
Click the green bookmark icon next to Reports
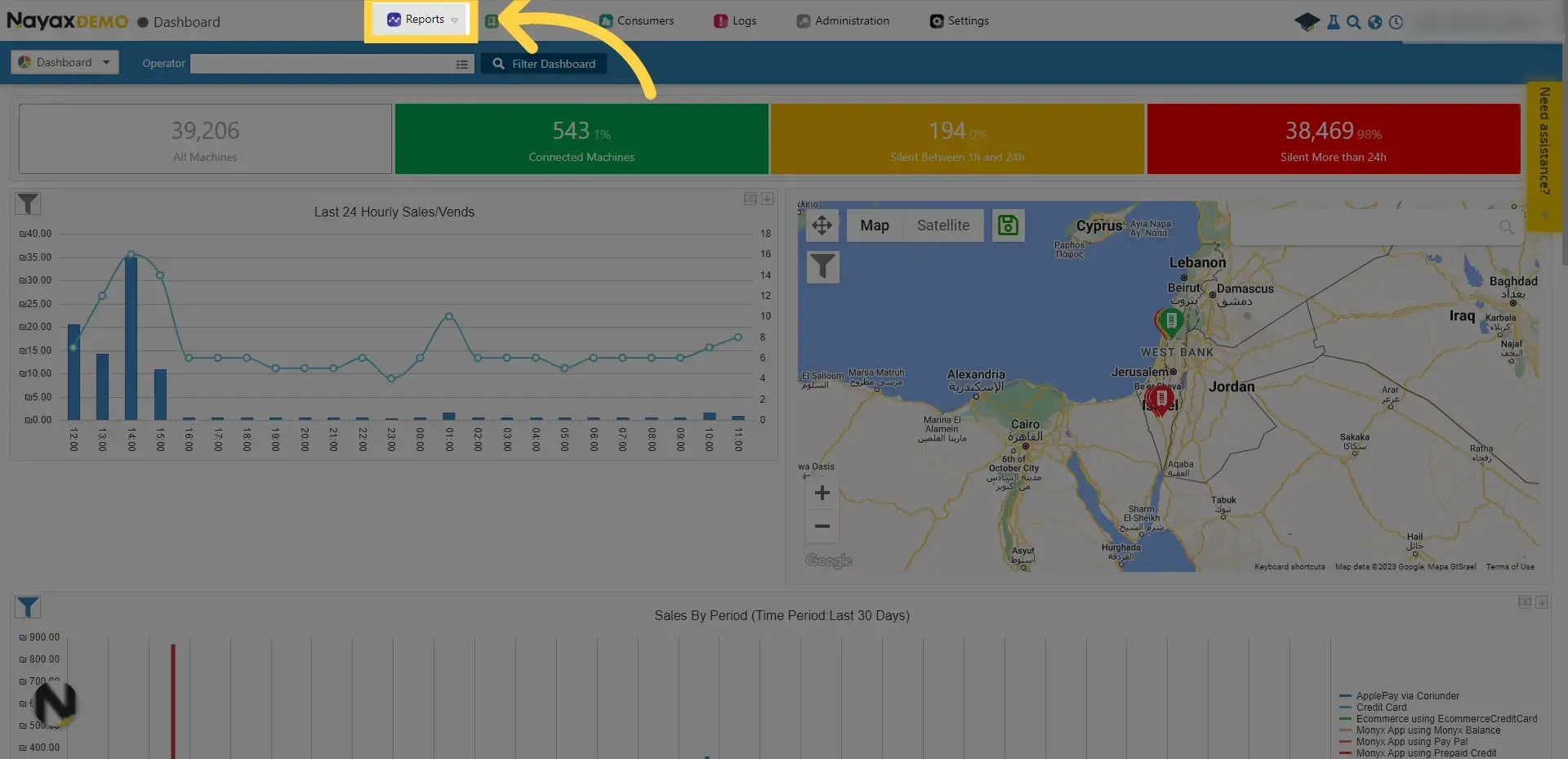point(491,21)
